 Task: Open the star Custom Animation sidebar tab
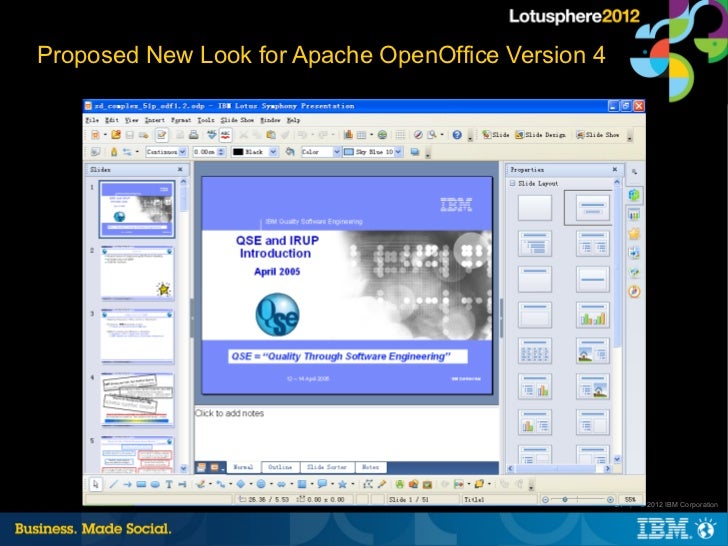[634, 234]
